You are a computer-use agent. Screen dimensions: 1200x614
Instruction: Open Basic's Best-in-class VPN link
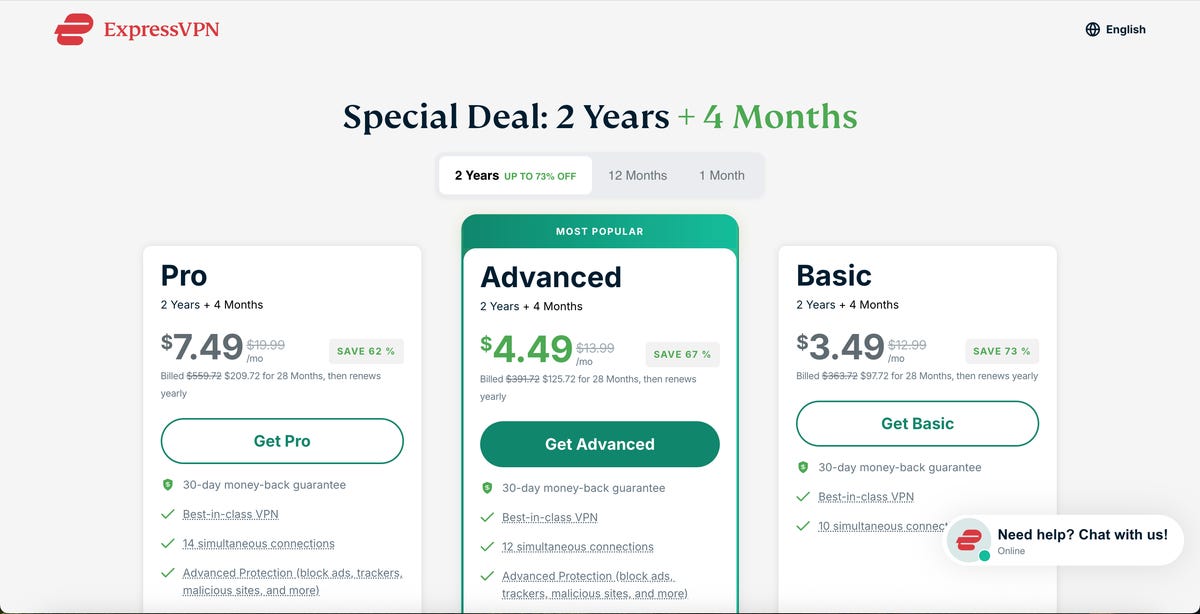[866, 497]
